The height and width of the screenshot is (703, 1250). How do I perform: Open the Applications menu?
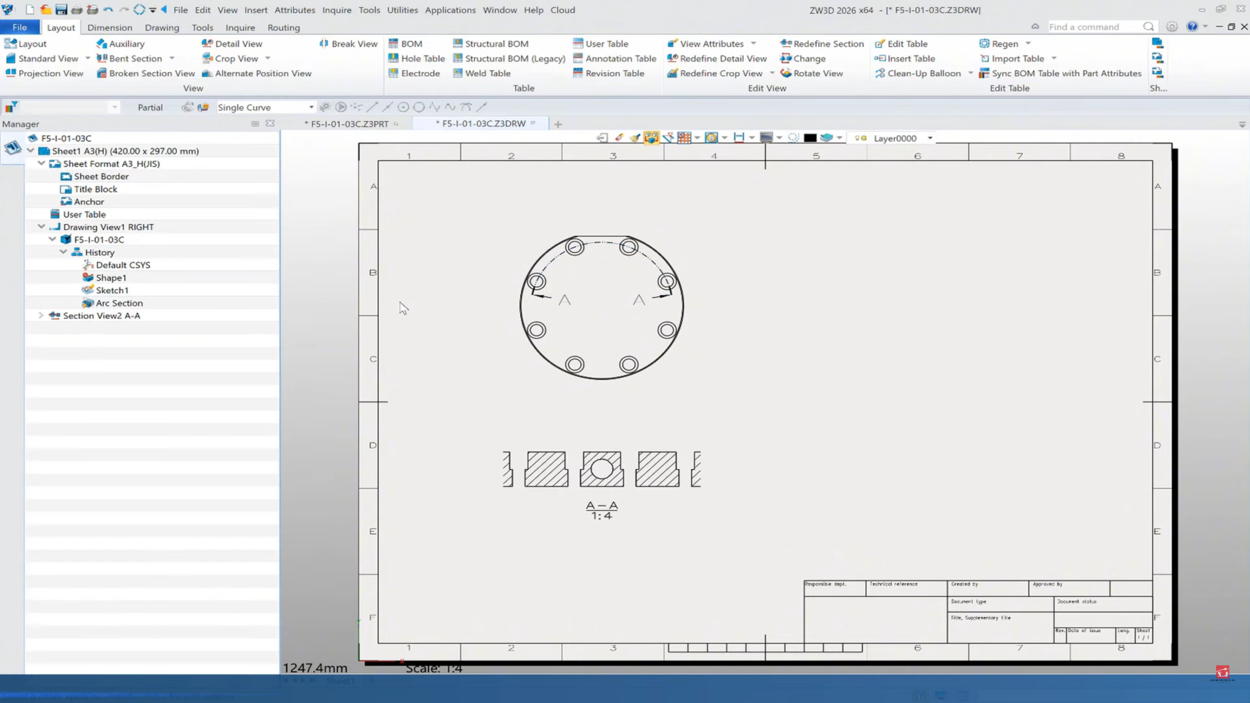tap(449, 10)
